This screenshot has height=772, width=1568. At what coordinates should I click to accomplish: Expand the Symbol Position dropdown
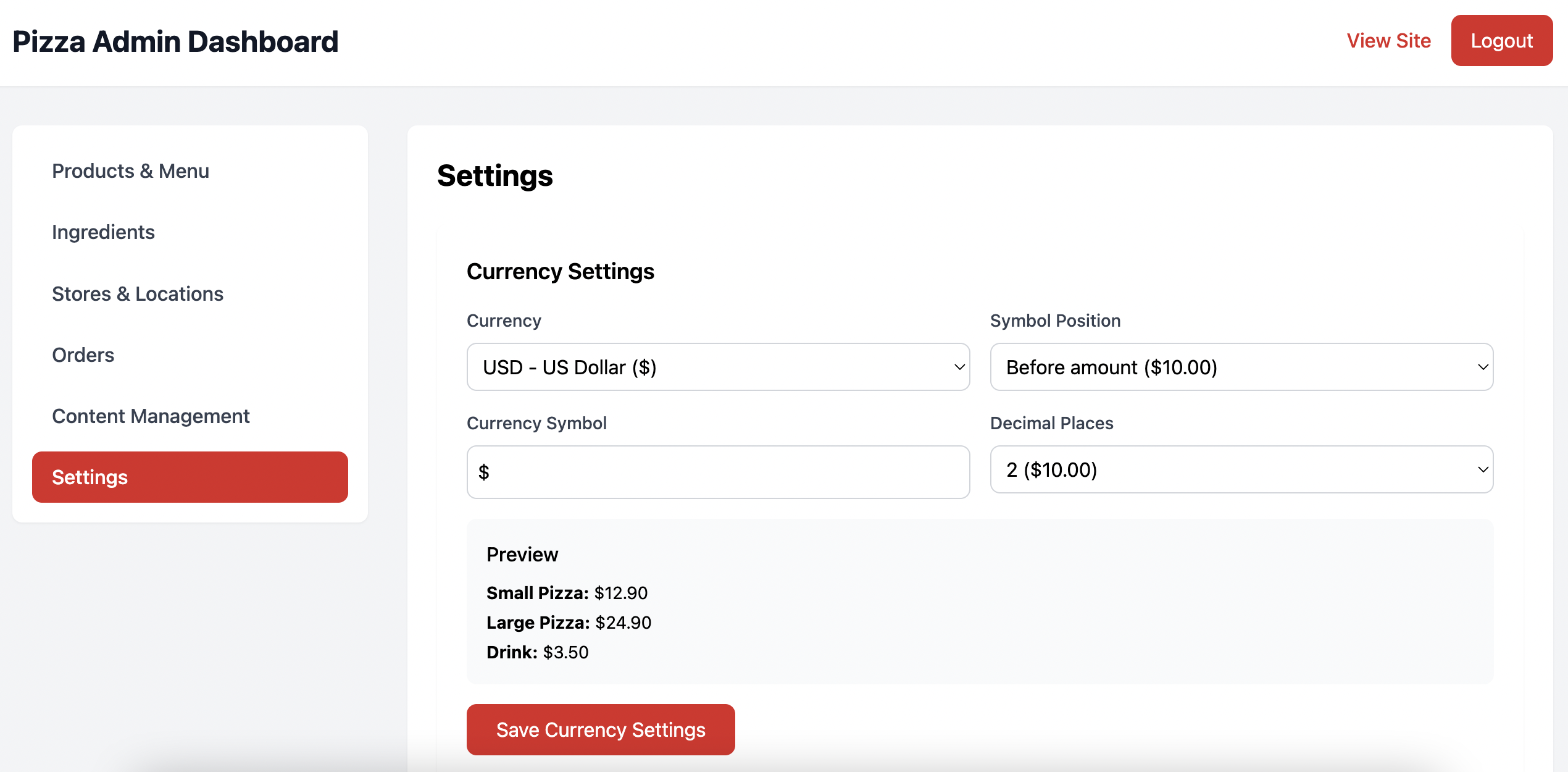tap(1228, 367)
